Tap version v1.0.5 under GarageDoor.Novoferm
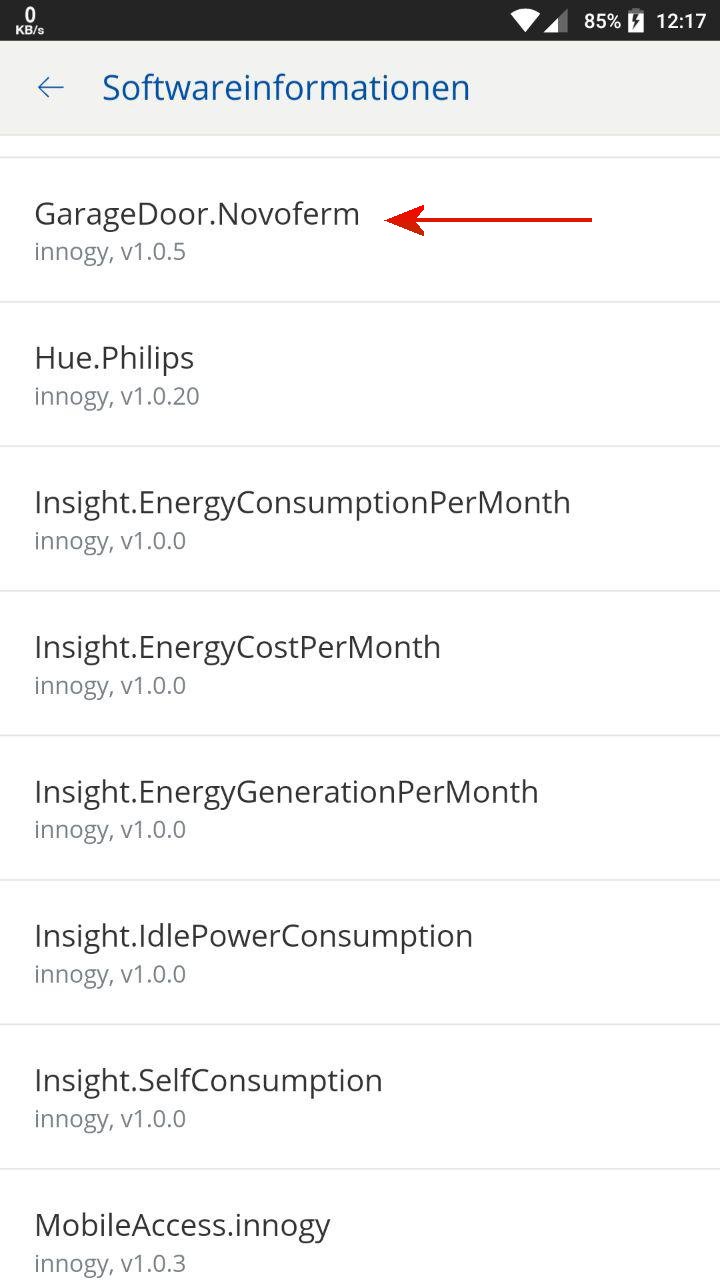The height and width of the screenshot is (1280, 720). (153, 252)
